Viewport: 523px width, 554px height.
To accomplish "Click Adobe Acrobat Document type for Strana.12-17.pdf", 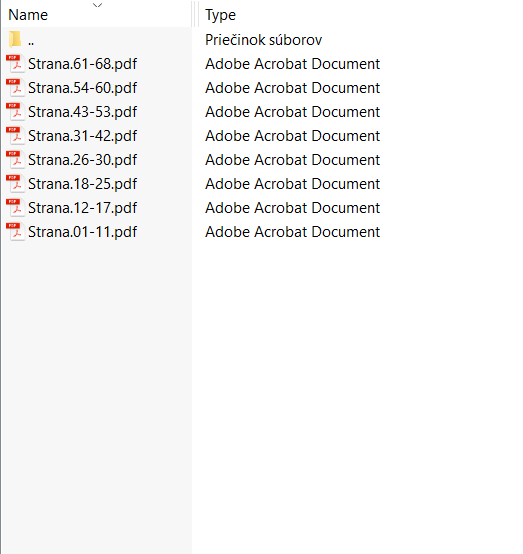I will click(292, 208).
